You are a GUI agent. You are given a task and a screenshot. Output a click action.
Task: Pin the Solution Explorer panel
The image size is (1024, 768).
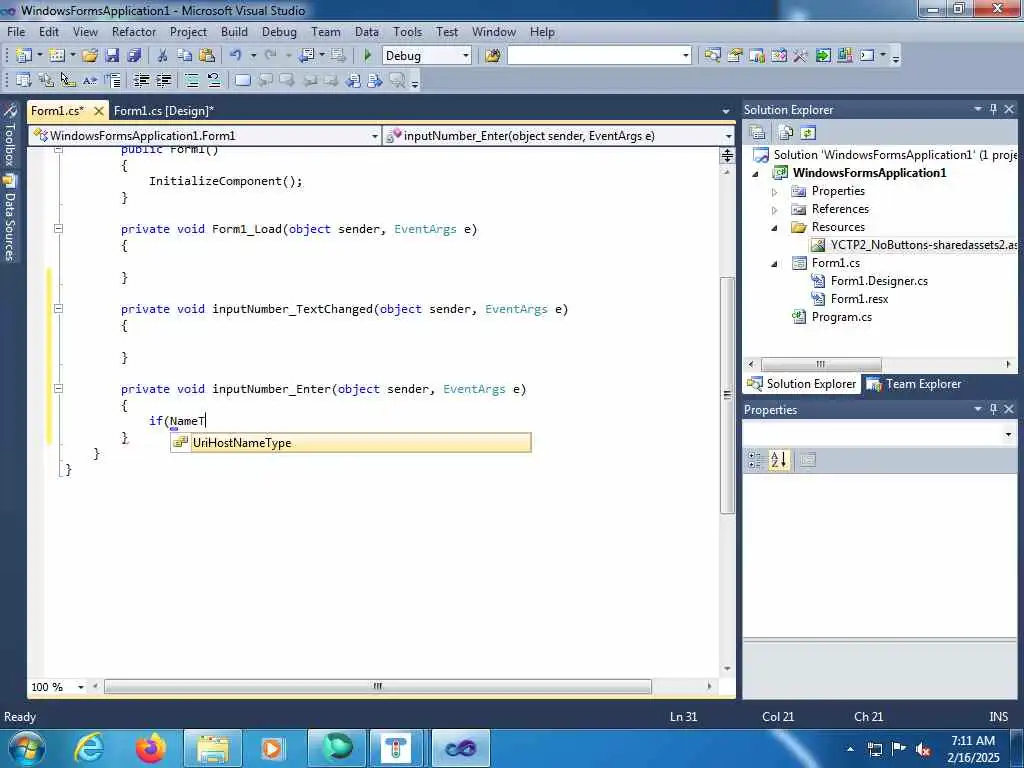click(993, 110)
